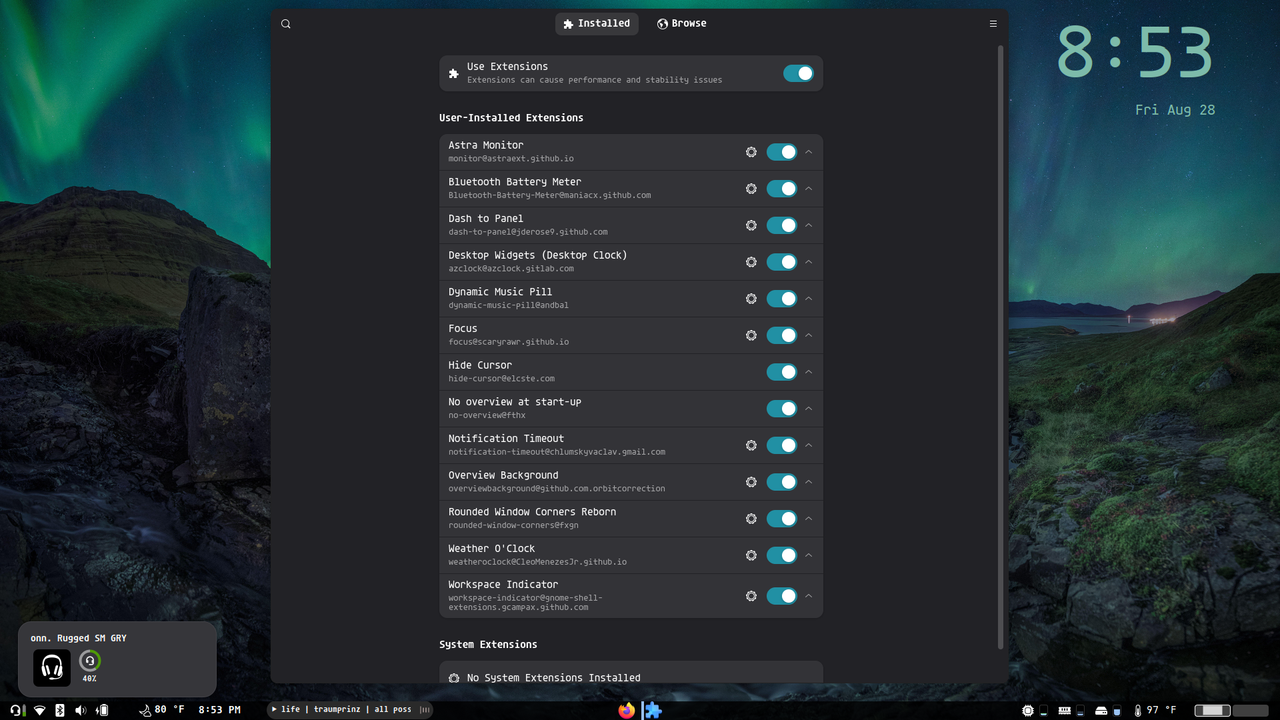Switch to the Browse tab
The image size is (1280, 720).
coord(682,24)
